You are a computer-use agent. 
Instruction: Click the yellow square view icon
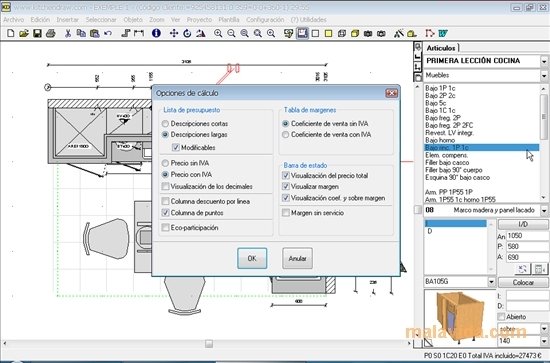[328, 33]
